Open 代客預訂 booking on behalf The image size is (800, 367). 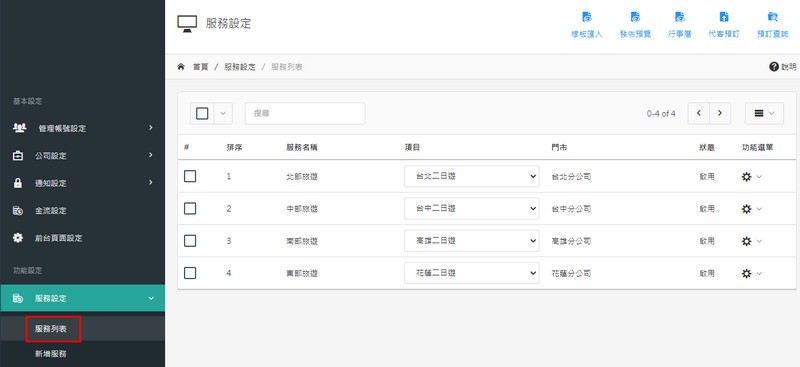pos(724,26)
